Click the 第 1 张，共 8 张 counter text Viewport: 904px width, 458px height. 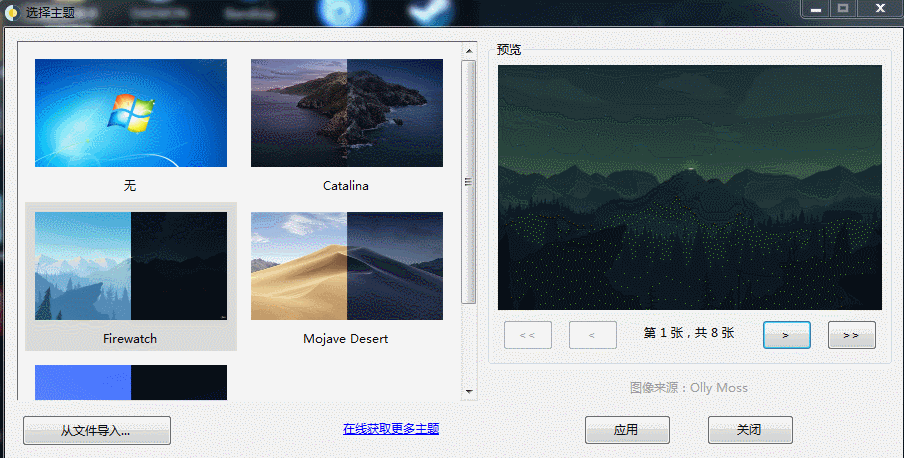tap(689, 333)
